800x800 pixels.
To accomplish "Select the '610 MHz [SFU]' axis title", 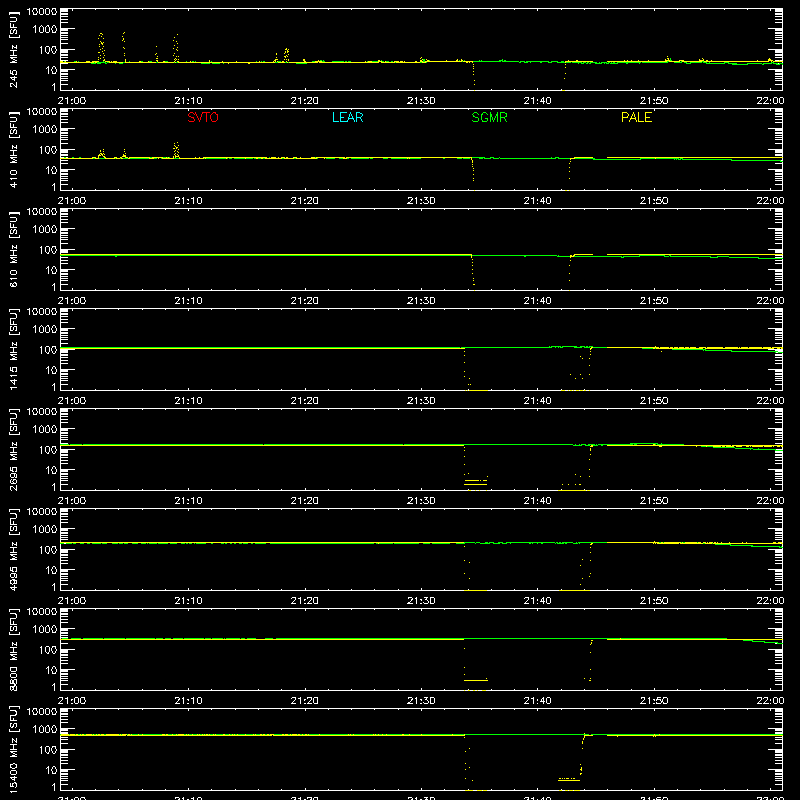I will point(14,249).
